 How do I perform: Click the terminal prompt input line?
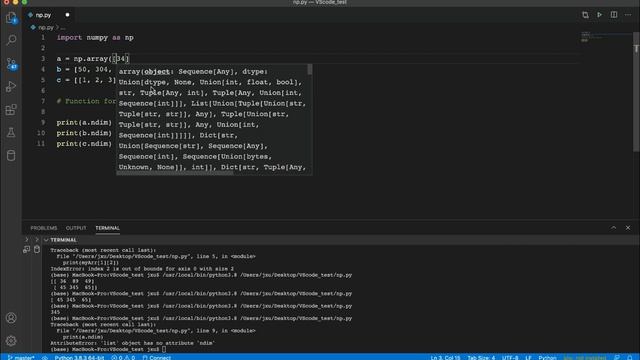tap(108, 349)
